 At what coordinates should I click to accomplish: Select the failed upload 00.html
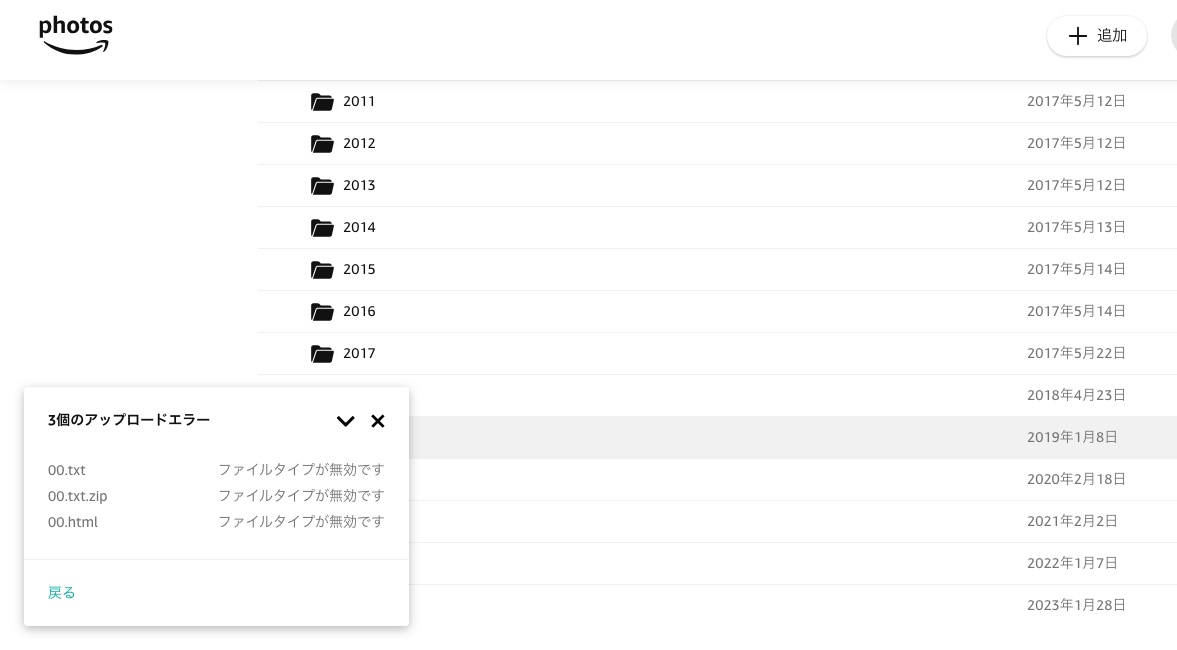73,522
